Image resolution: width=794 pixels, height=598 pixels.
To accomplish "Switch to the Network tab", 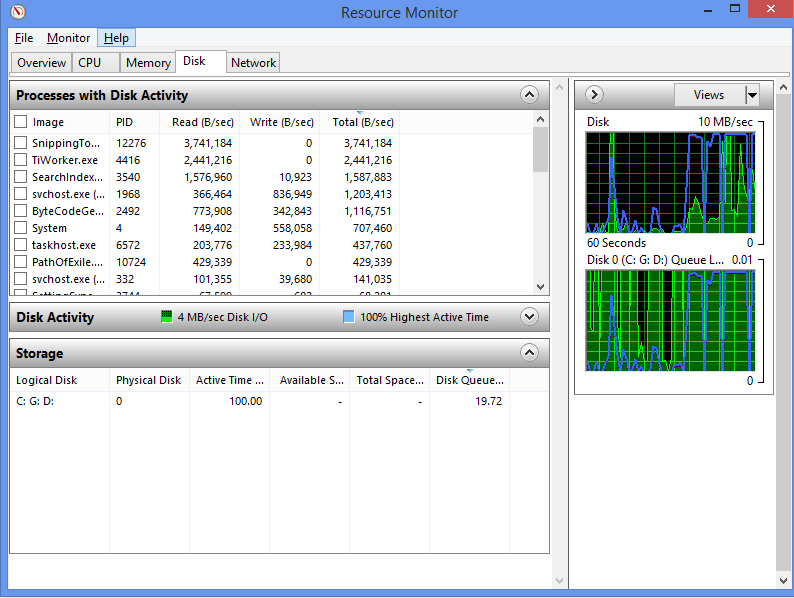I will click(253, 63).
